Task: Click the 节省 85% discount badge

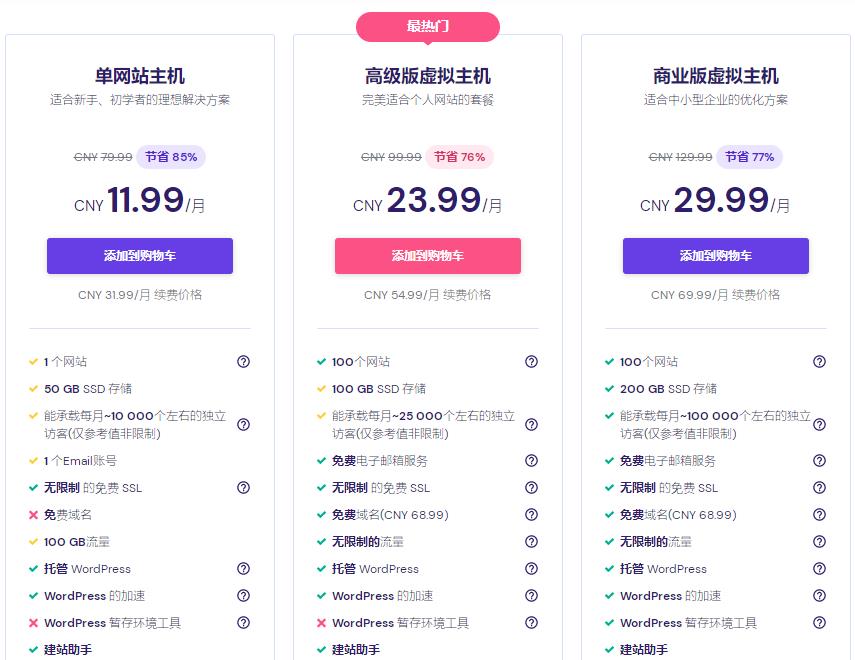Action: [171, 157]
